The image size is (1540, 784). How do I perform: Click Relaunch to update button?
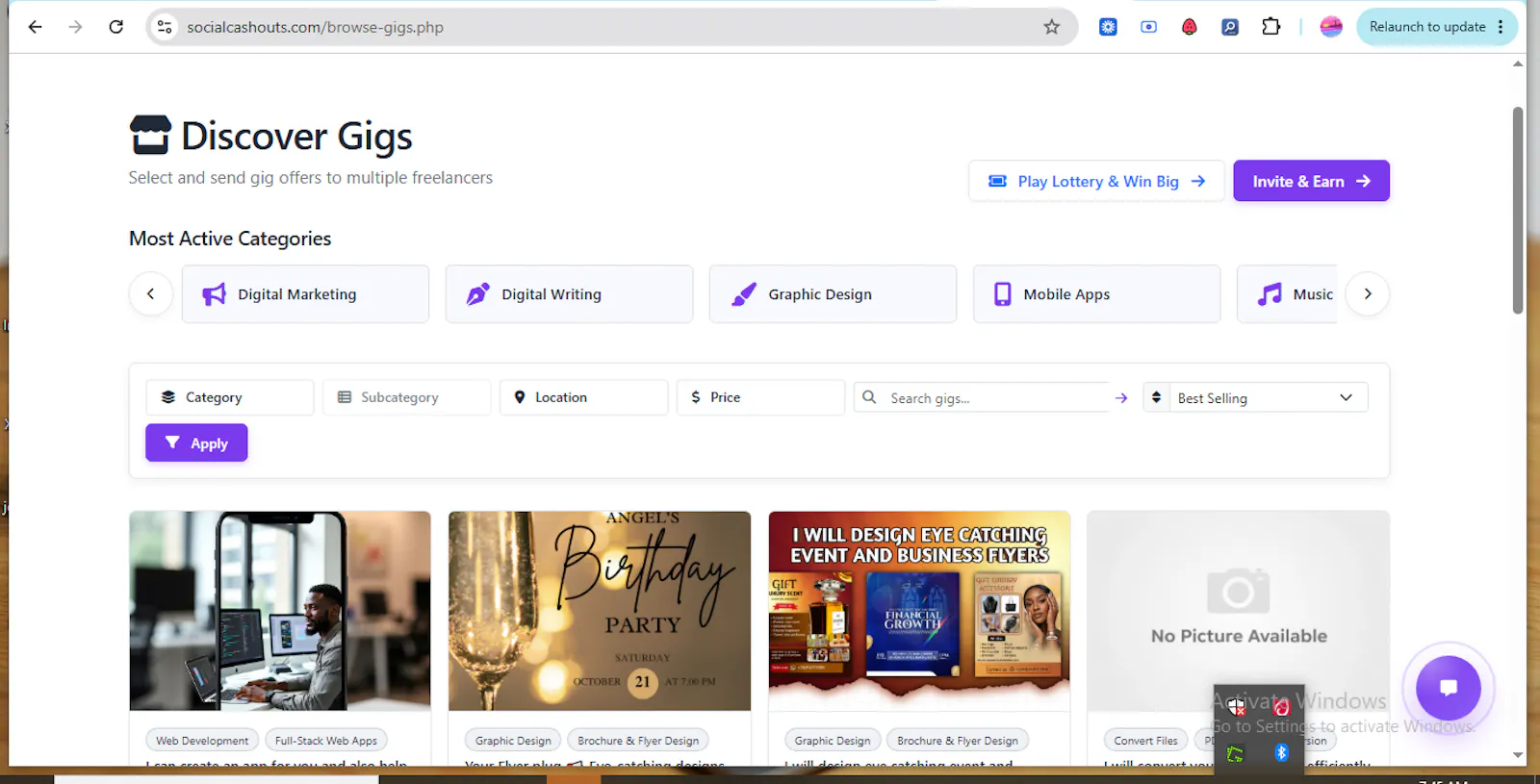(1427, 27)
